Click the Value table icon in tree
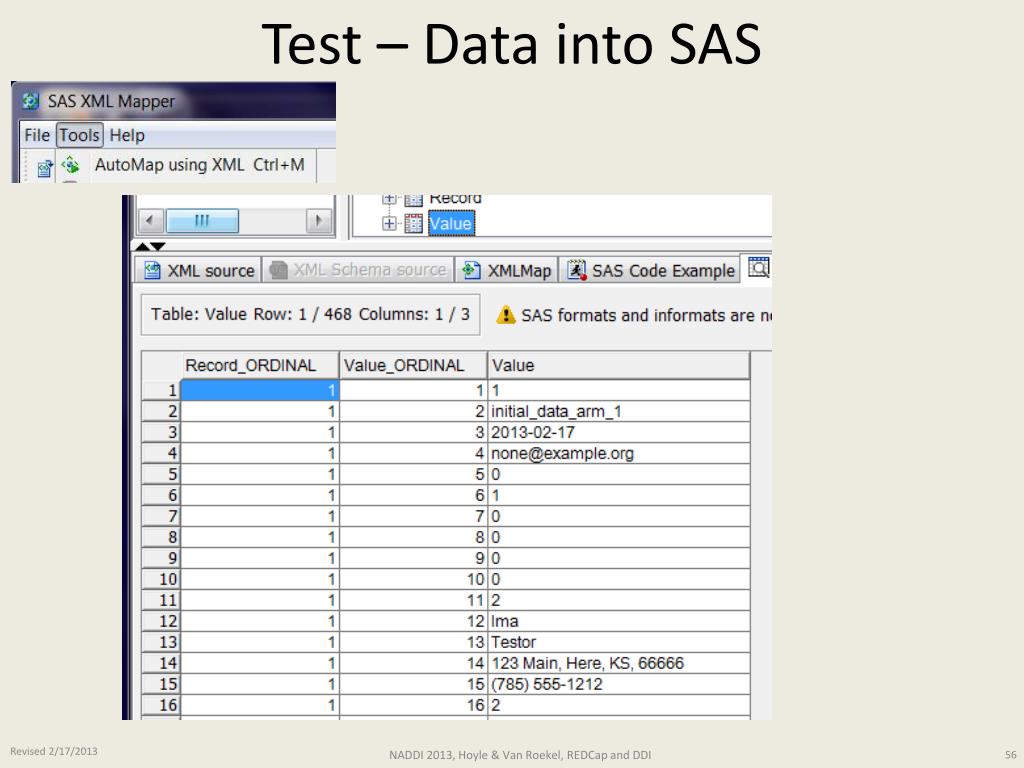The image size is (1024, 768). point(413,224)
